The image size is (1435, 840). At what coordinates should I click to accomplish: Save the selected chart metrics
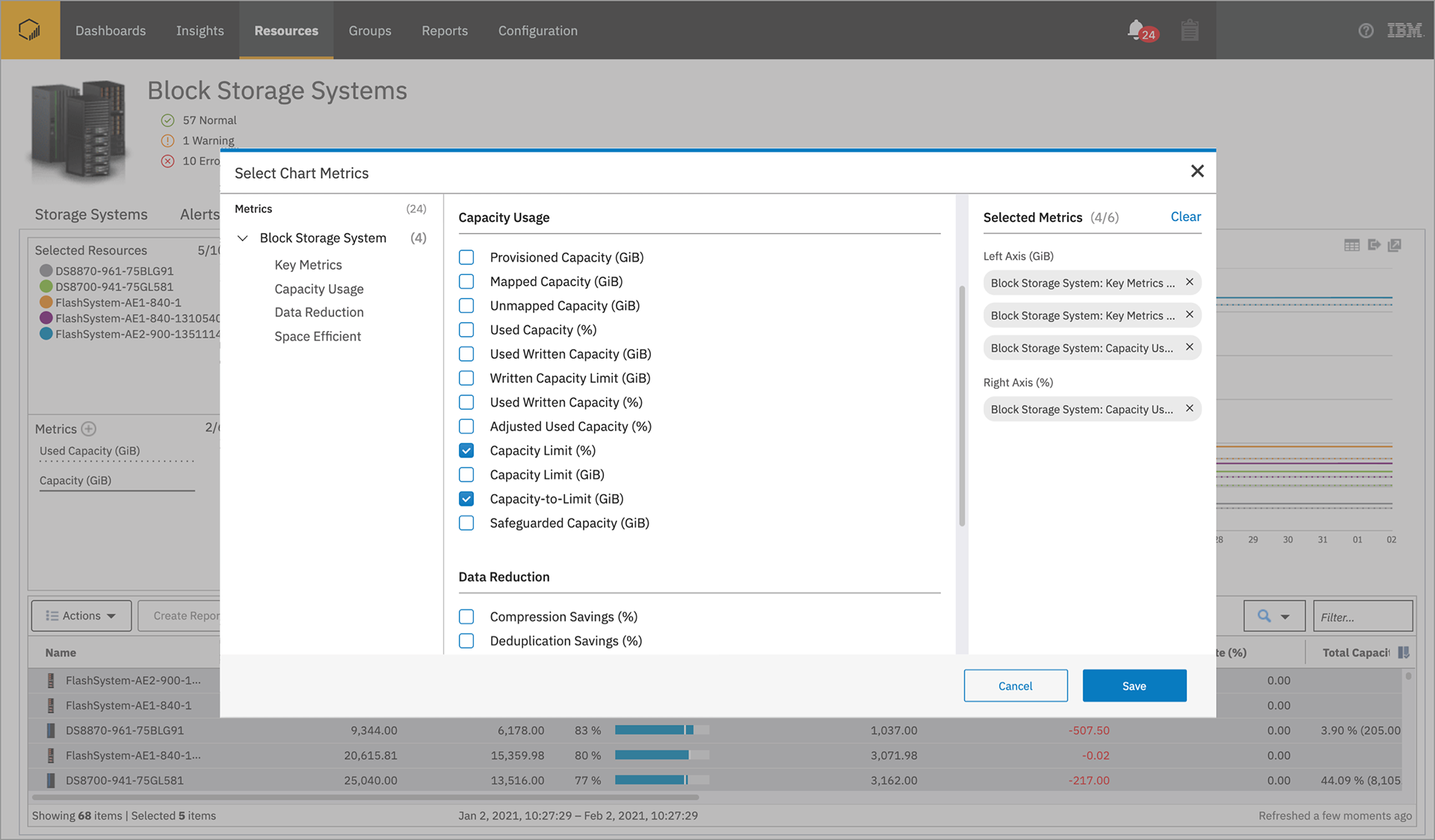tap(1135, 685)
